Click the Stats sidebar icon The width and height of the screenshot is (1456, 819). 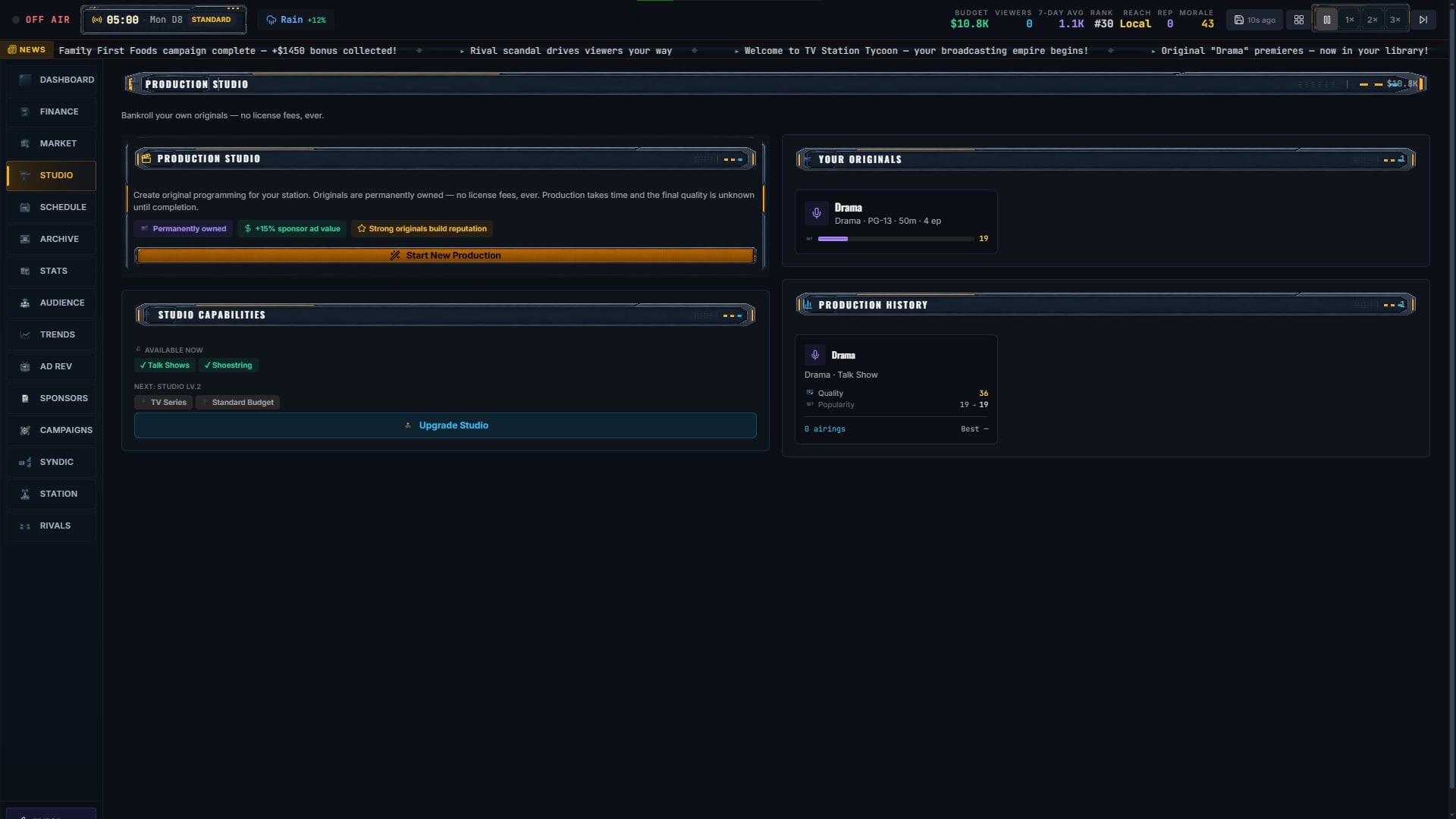coord(25,271)
